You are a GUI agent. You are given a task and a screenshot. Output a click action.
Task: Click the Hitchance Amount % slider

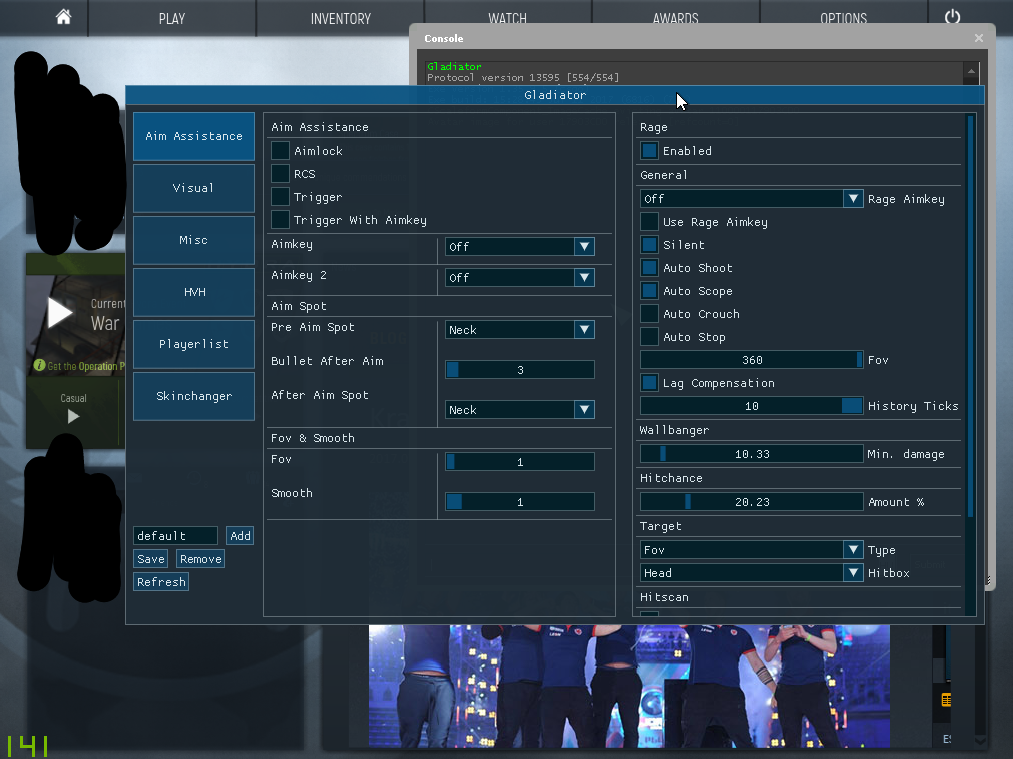[751, 502]
